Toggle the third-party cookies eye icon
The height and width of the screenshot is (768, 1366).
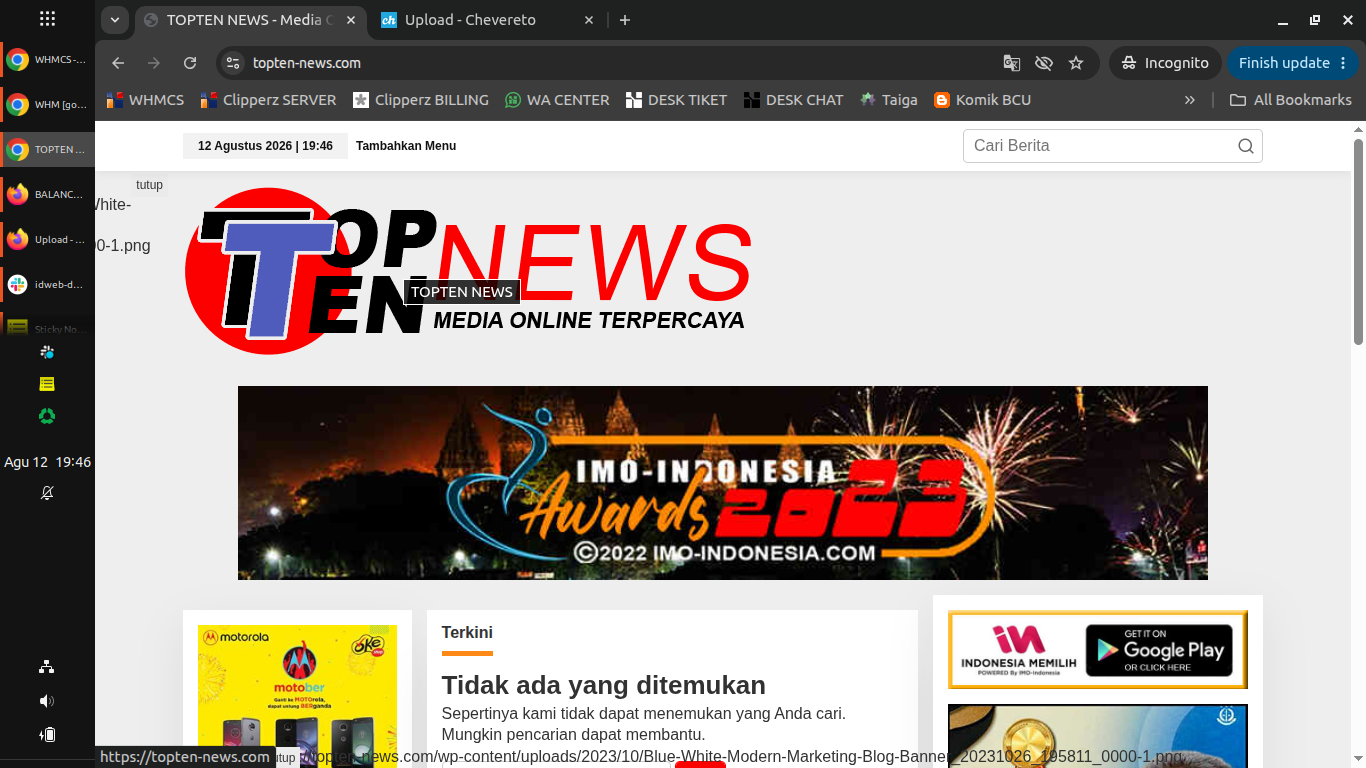click(x=1044, y=63)
